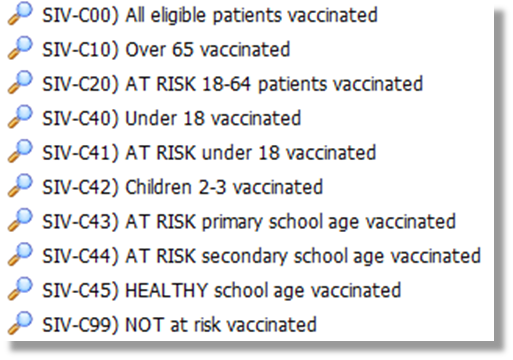Click magnifier icon next to SIV-C99
This screenshot has height=360, width=513.
tap(20, 323)
